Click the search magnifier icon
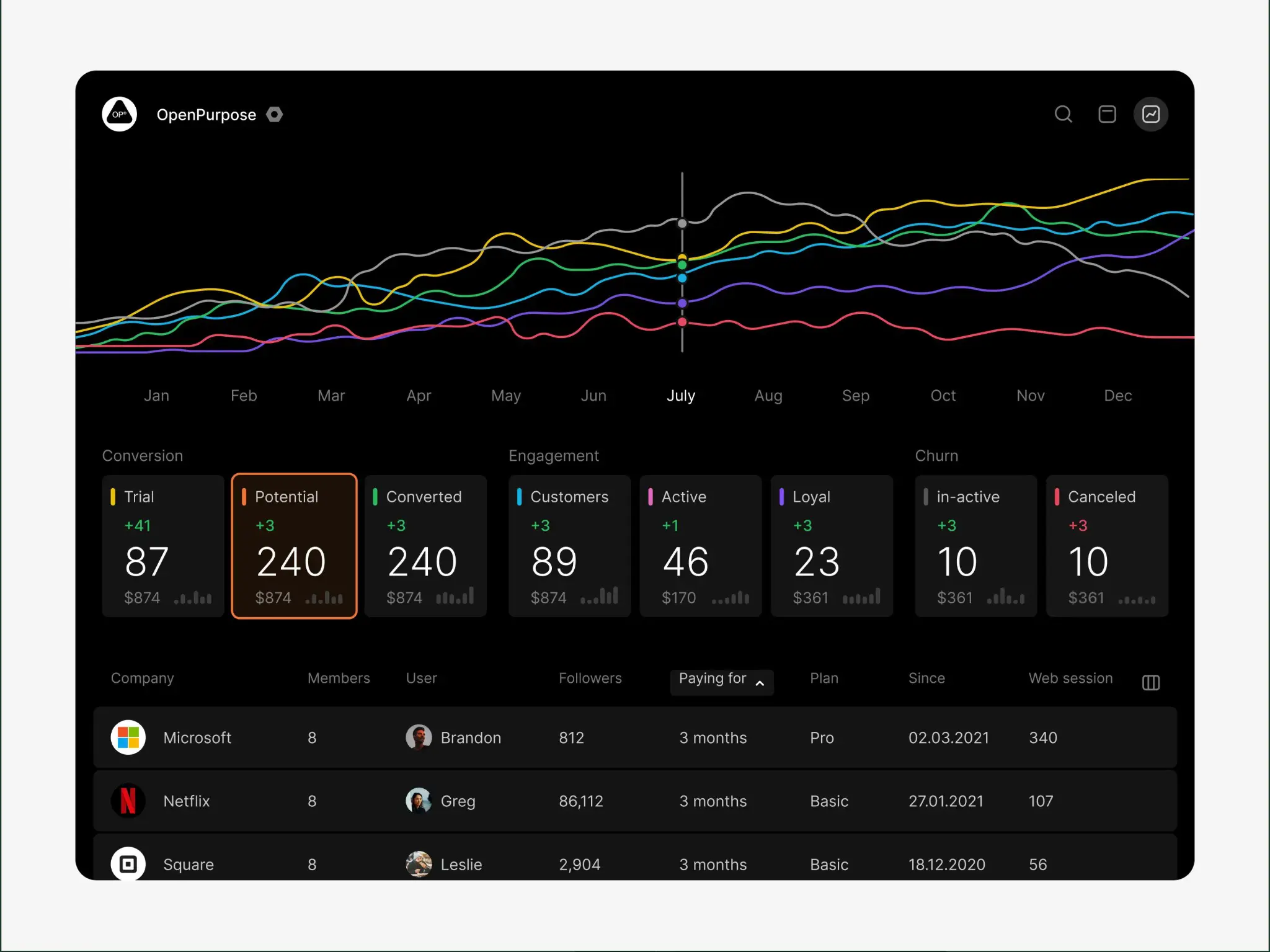 [x=1063, y=114]
